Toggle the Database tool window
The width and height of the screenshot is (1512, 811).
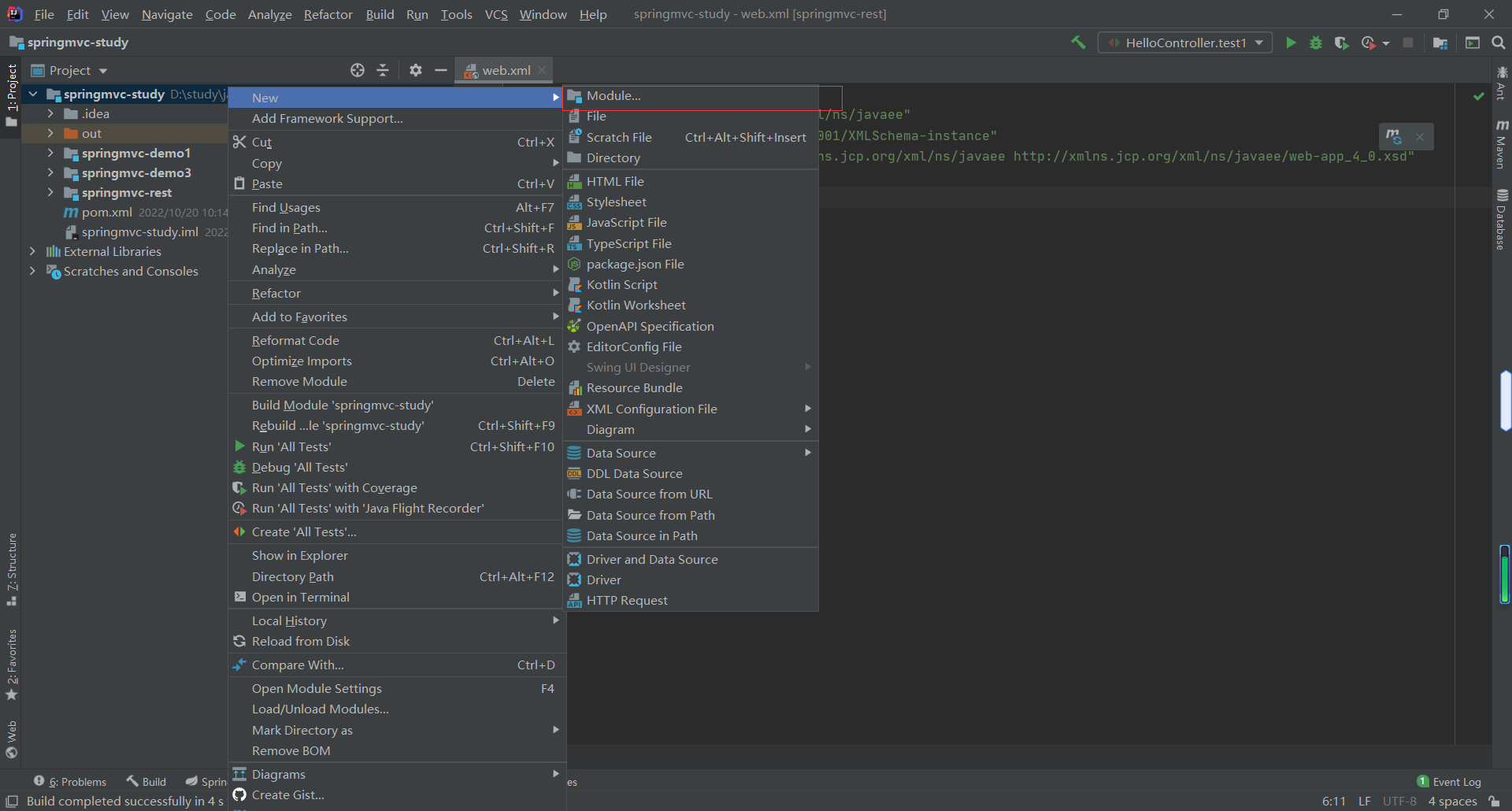point(1502,220)
